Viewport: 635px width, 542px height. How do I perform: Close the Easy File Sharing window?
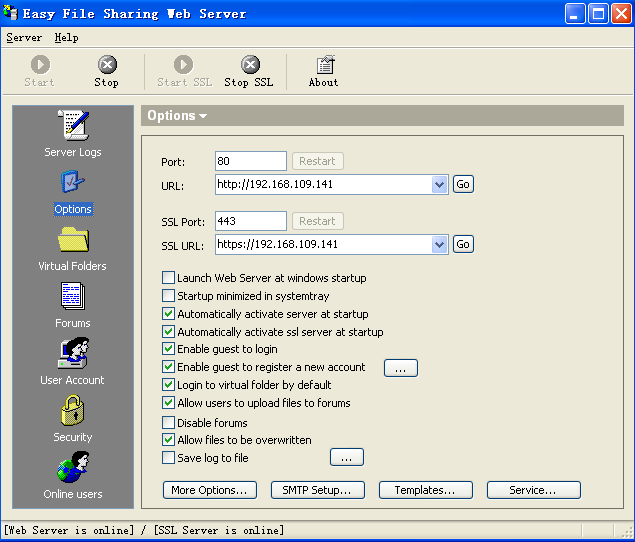coord(621,14)
